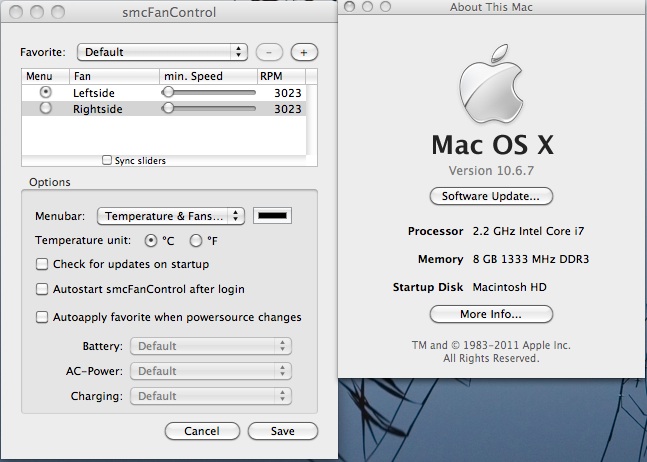647x462 pixels.
Task: Minimize the About This Mac window
Action: [367, 6]
